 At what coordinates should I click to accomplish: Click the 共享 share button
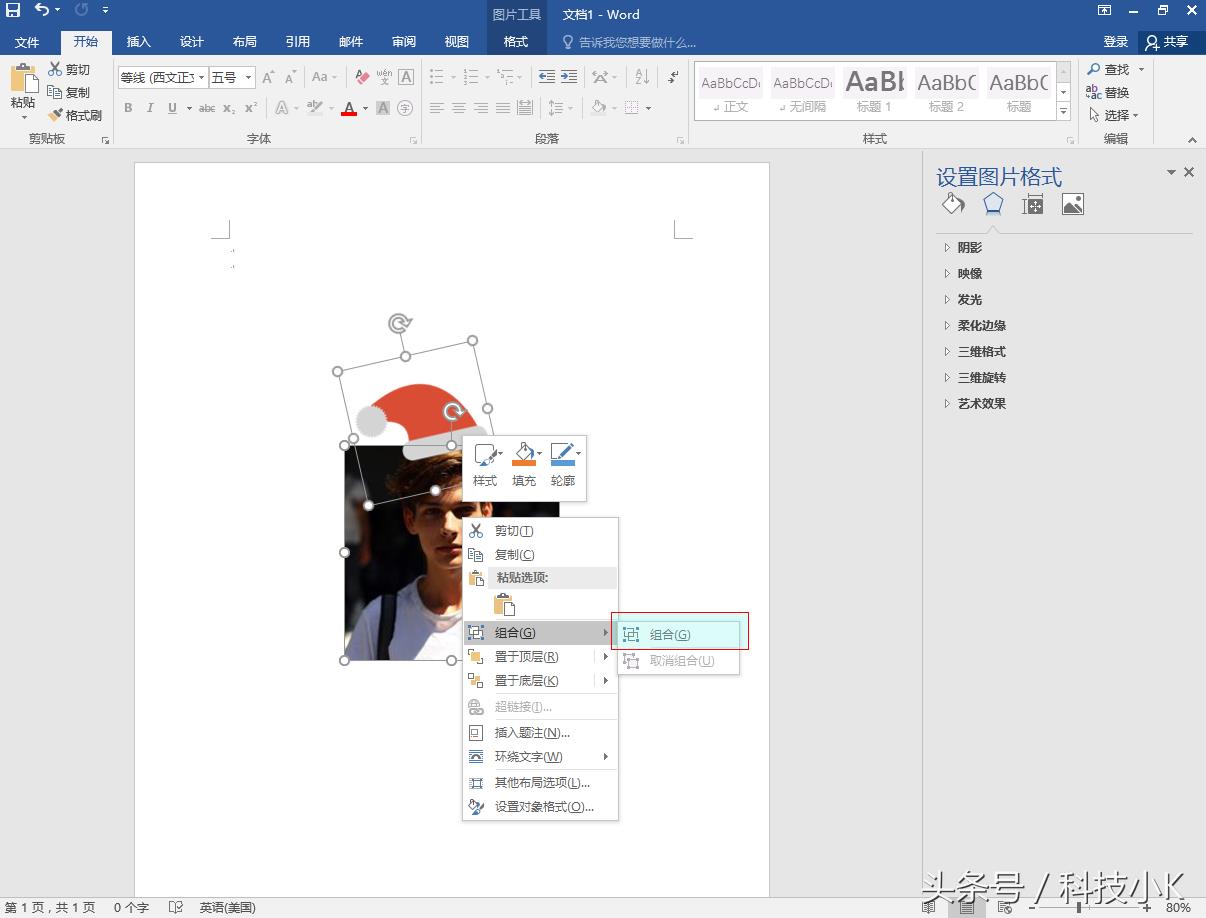[1166, 41]
